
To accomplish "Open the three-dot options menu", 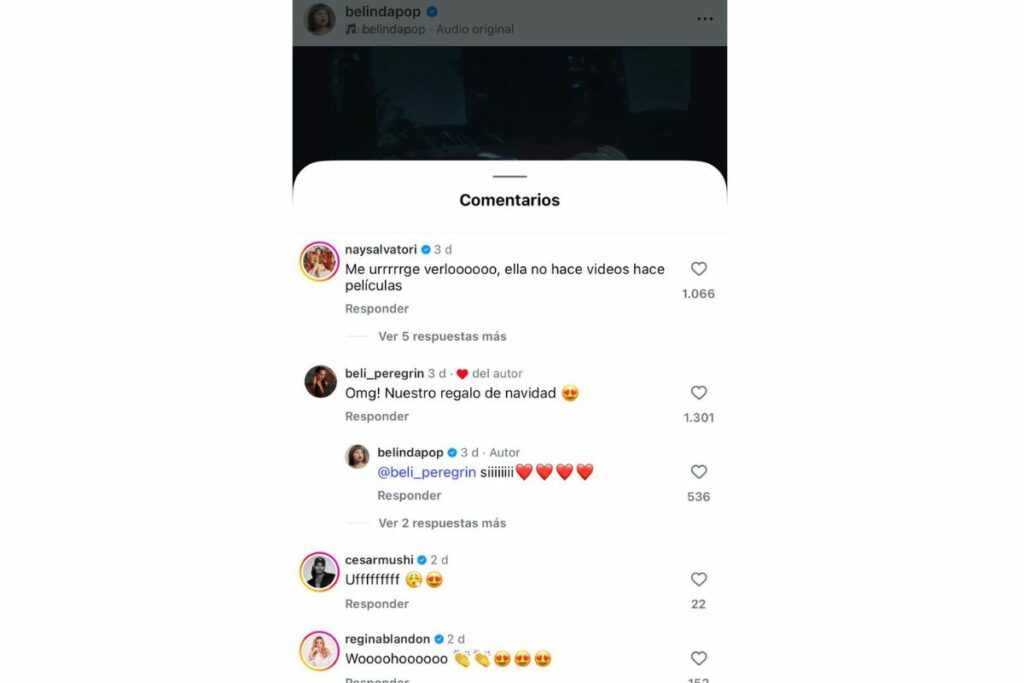I will [705, 19].
